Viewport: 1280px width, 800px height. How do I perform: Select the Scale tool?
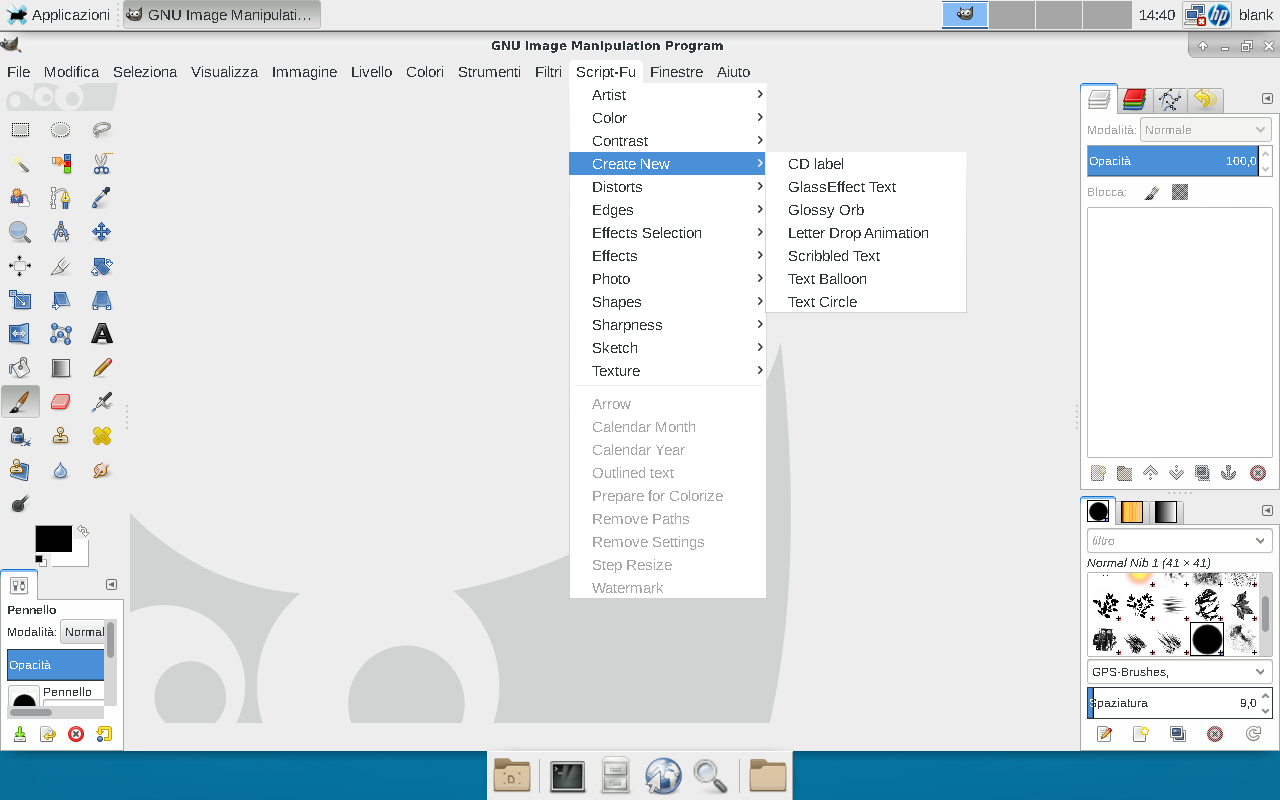point(20,300)
